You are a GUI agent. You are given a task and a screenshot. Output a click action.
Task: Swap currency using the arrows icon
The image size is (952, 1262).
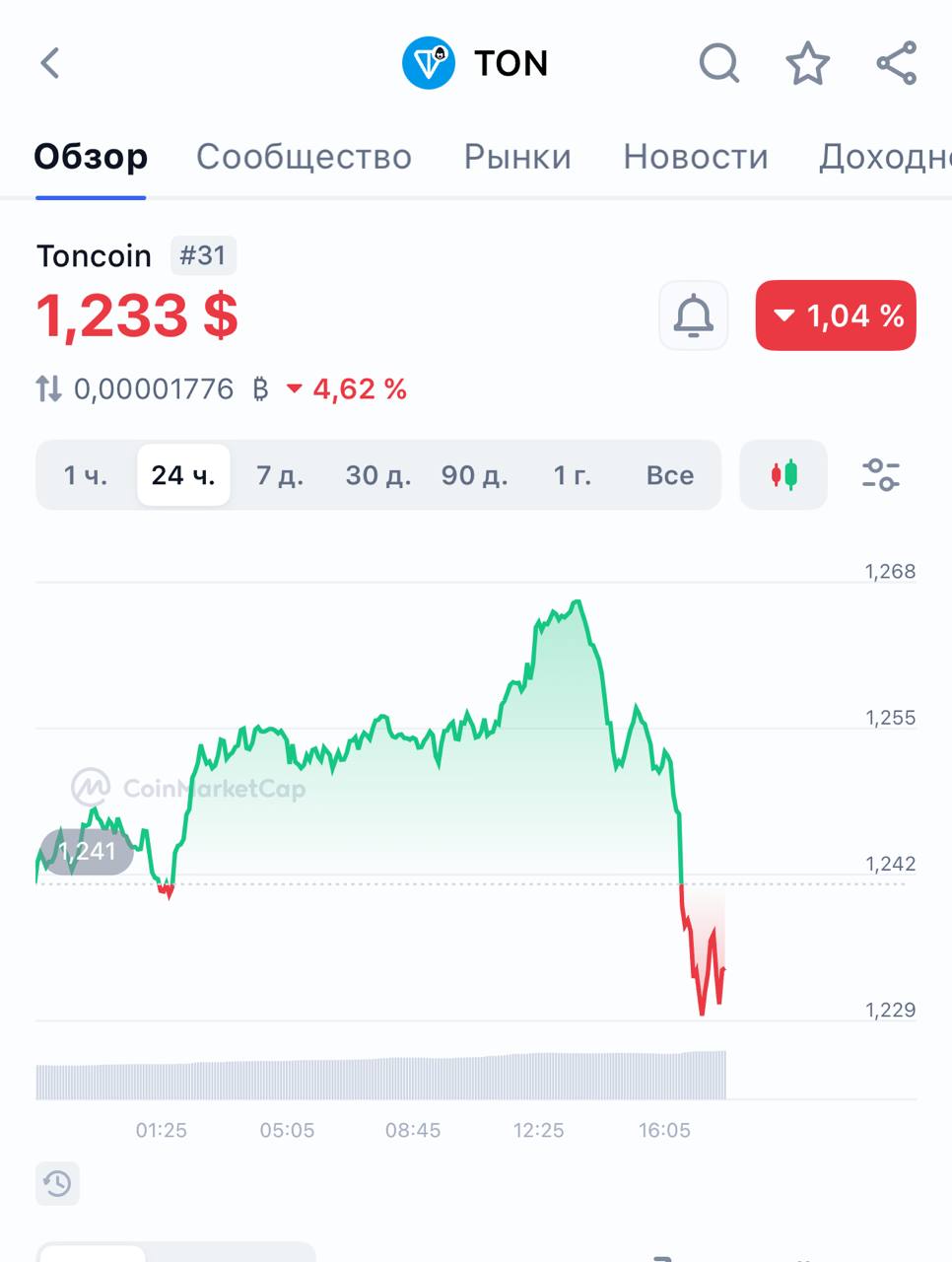coord(49,388)
